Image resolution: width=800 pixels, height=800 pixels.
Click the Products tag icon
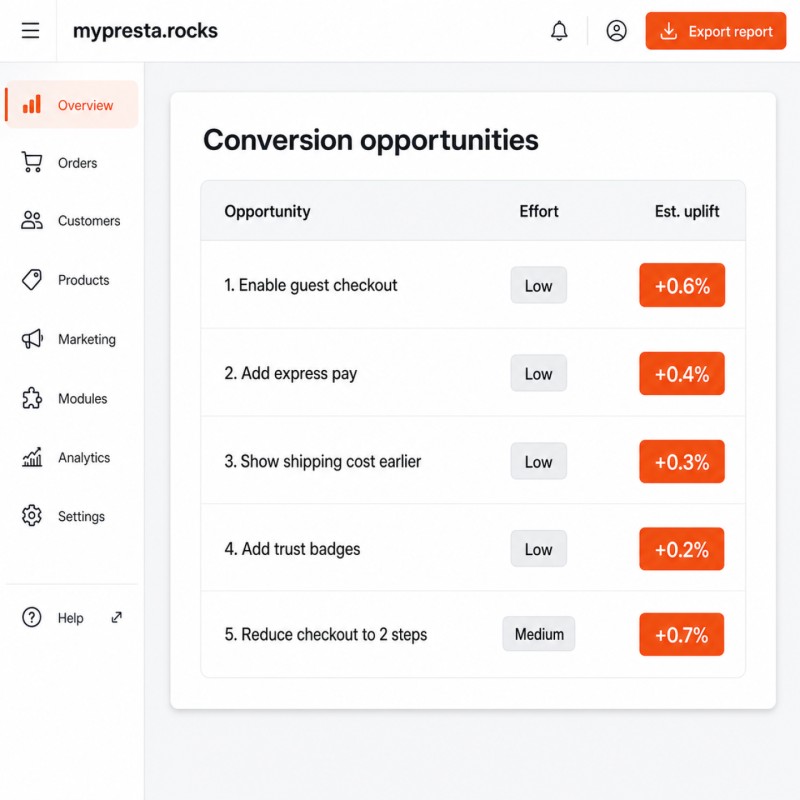pyautogui.click(x=32, y=280)
